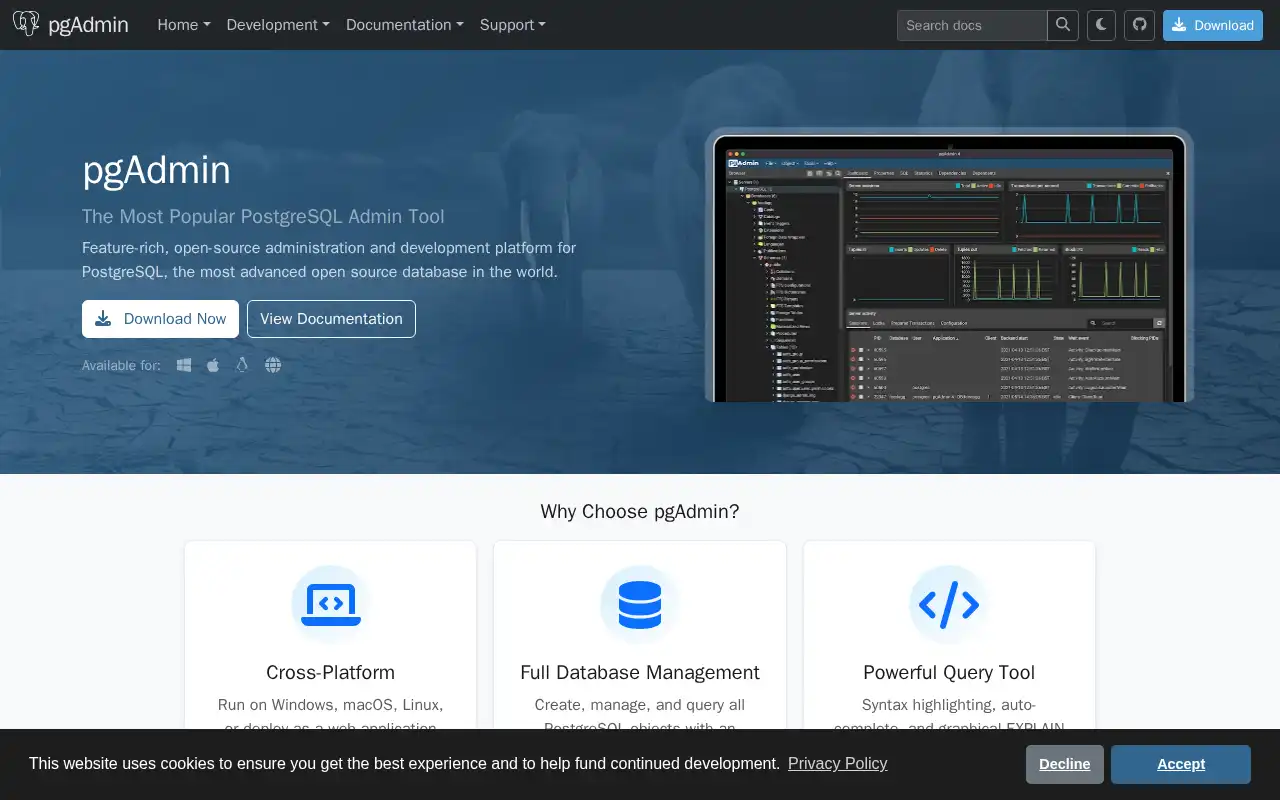Click the Cross-Platform laptop code icon

(x=331, y=604)
